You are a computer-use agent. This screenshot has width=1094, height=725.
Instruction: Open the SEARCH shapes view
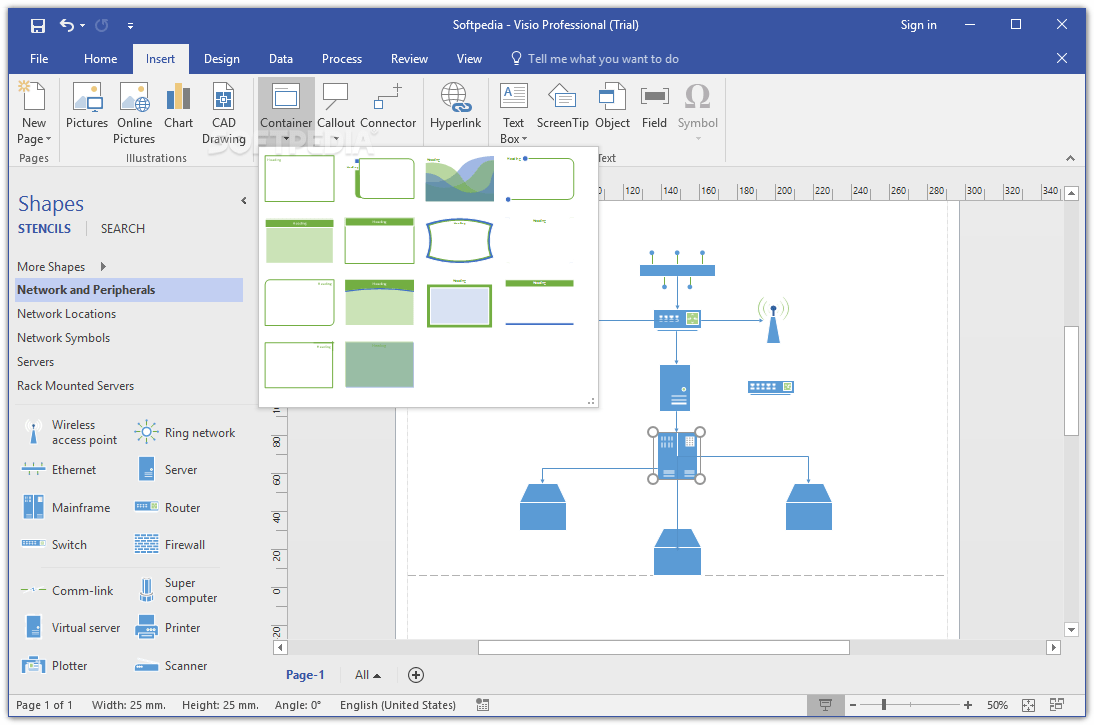point(122,228)
